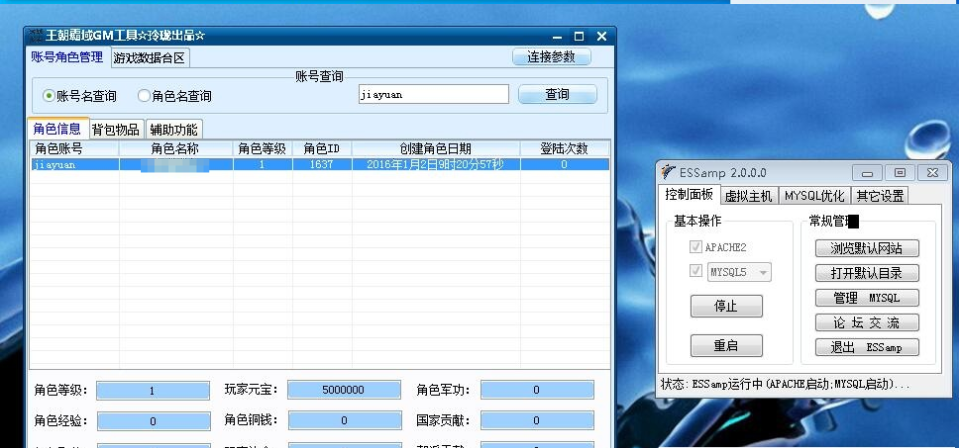Open the 虚拟主机 tab in ESSamp
Image resolution: width=959 pixels, height=448 pixels.
tap(748, 196)
